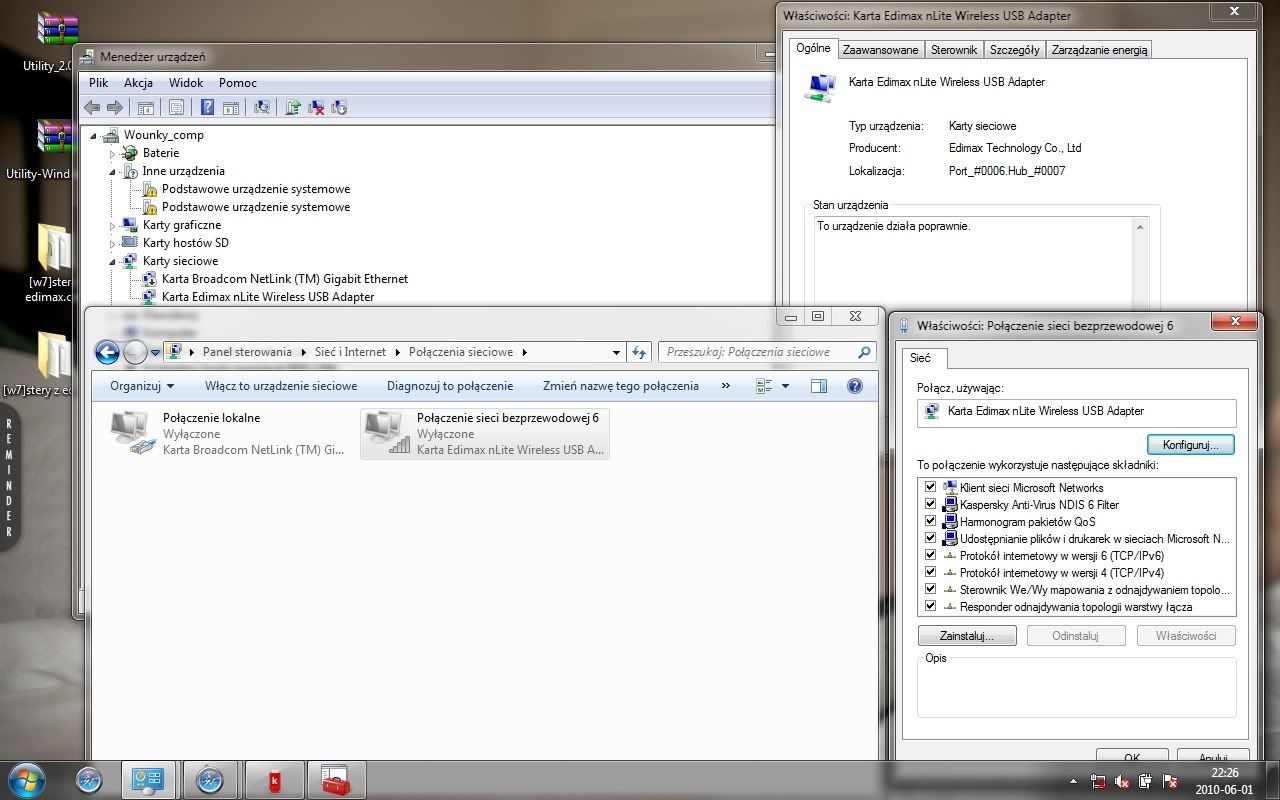Expand Karty graficzne tree node

pos(113,226)
